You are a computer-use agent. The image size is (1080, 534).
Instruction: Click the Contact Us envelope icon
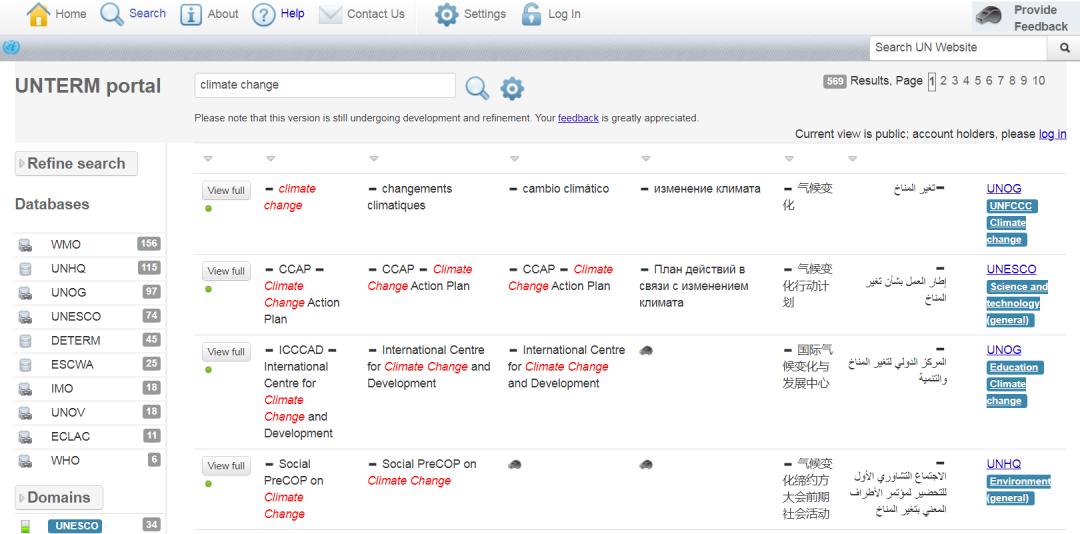(x=331, y=14)
